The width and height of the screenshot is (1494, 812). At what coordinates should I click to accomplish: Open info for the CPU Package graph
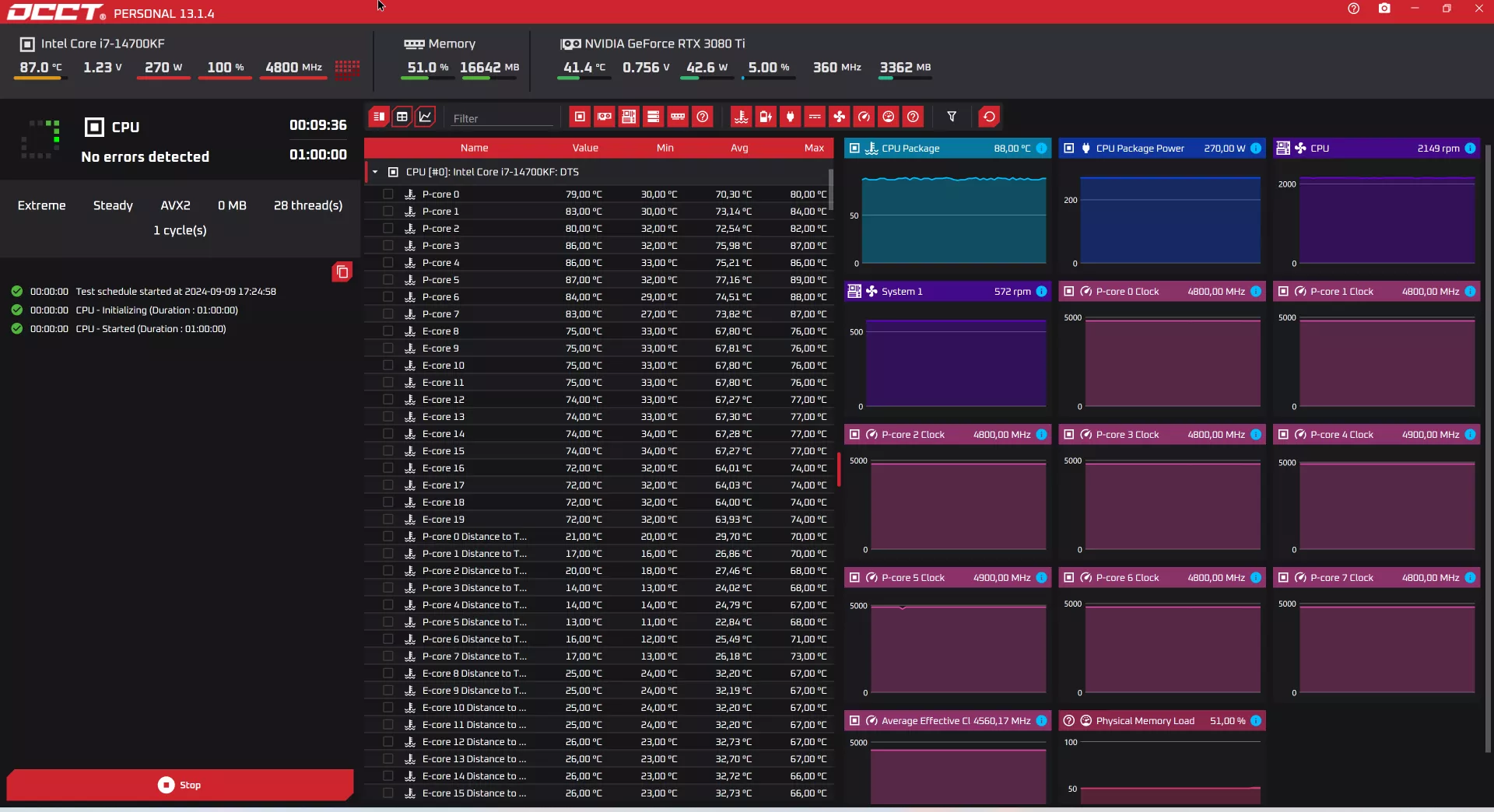point(1041,148)
